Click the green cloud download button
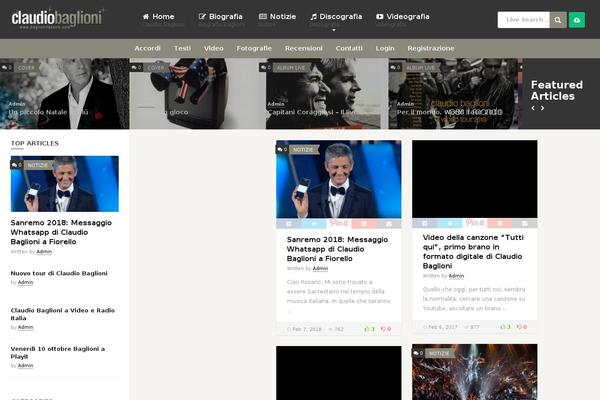This screenshot has height=400, width=600. [577, 20]
